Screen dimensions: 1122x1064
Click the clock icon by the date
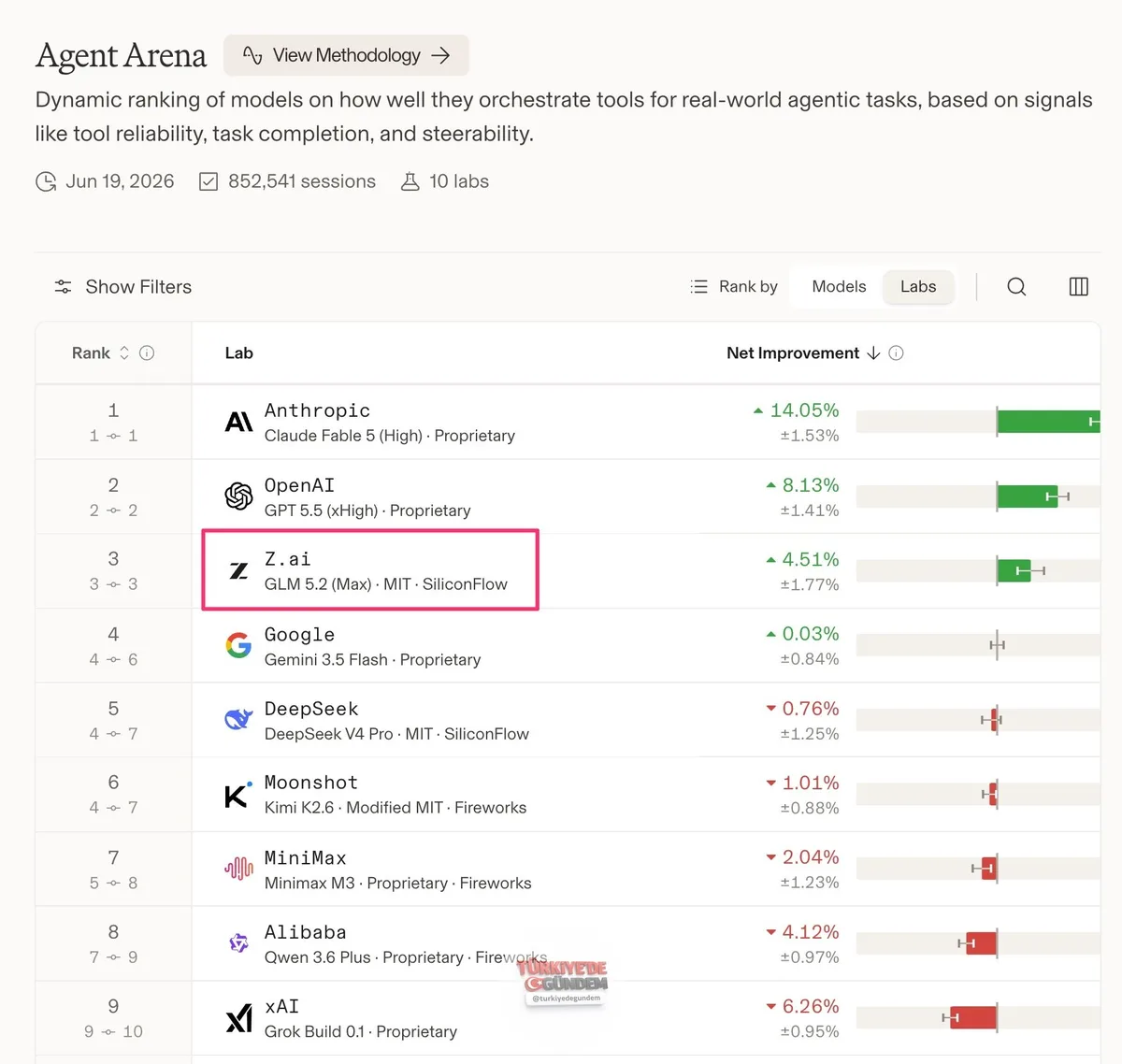pos(46,181)
